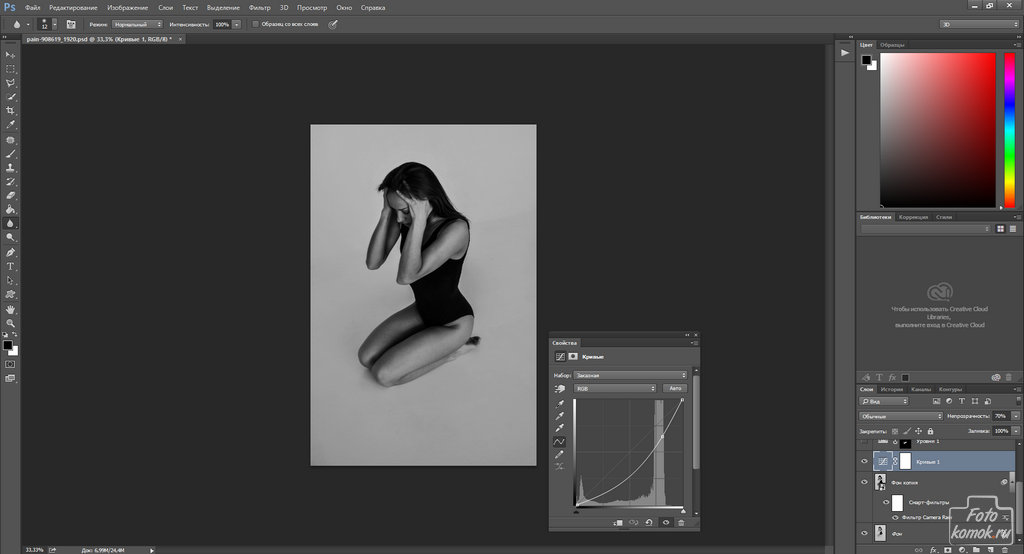Screen dimensions: 1024x554
Task: Open the Режим blend mode dropdown in options bar
Action: point(137,24)
